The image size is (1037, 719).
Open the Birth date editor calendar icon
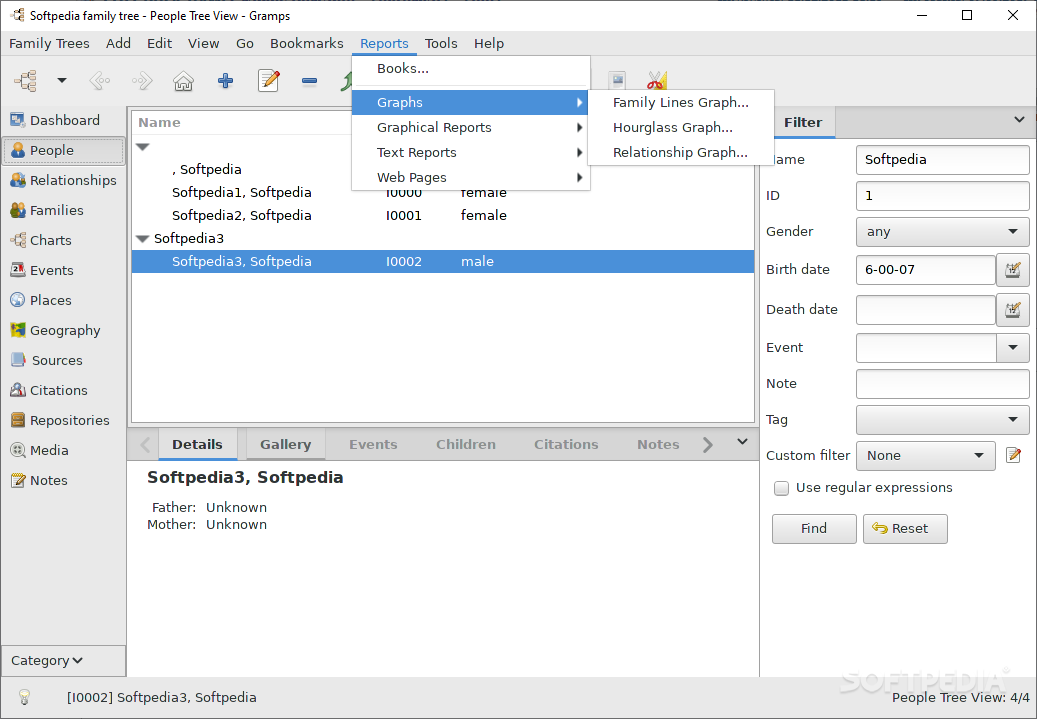click(x=1013, y=270)
